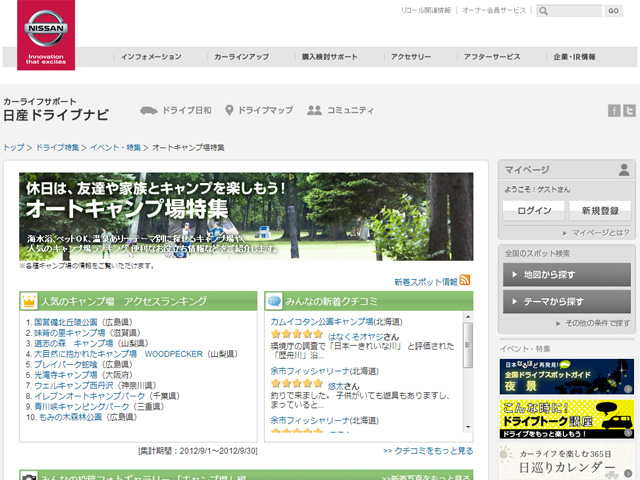This screenshot has height=480, width=640.
Task: Click the ドライブ日和 car icon
Action: [x=148, y=110]
